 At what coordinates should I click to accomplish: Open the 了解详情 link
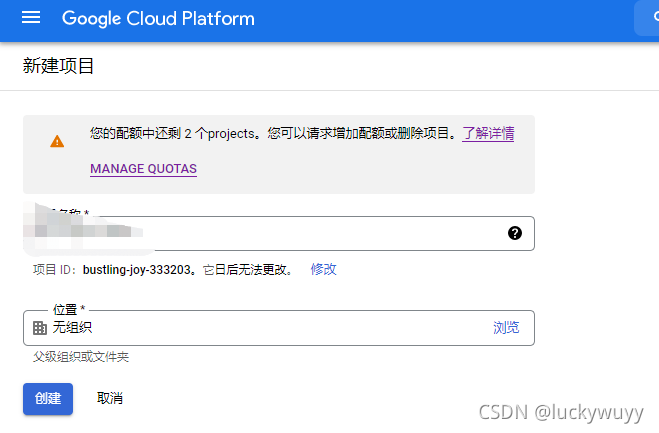(x=488, y=134)
